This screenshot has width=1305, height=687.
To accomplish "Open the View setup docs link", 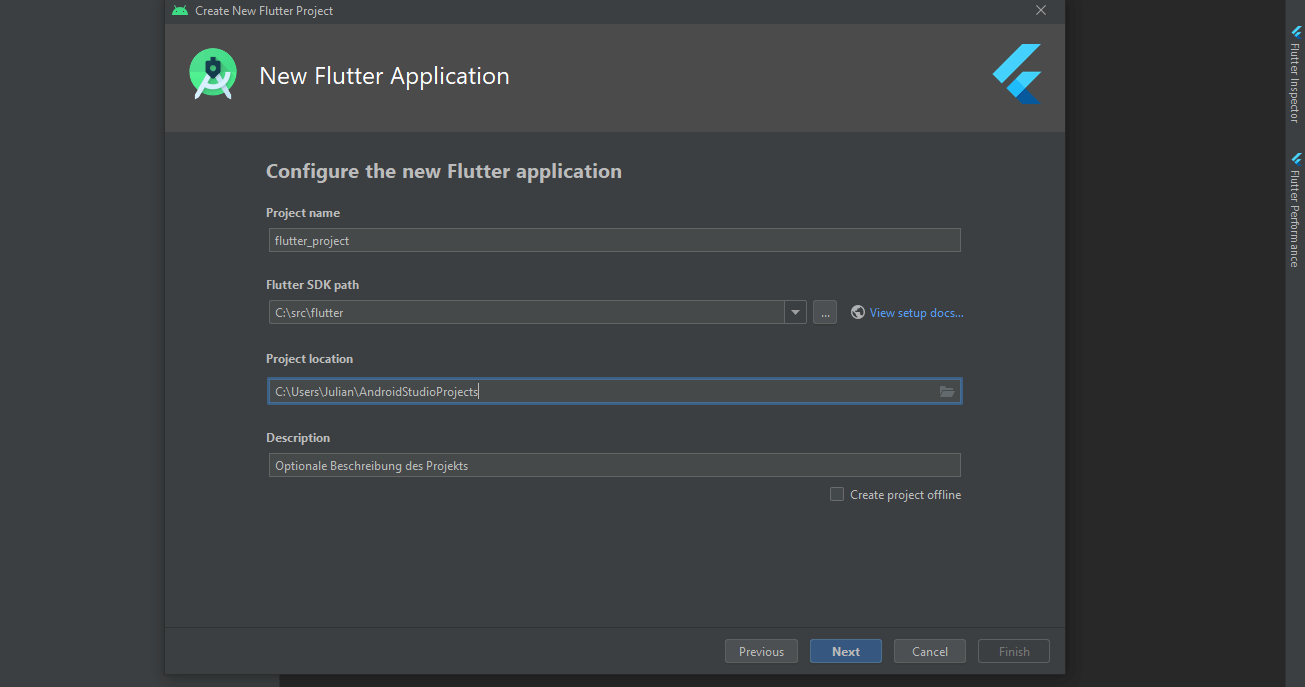I will tap(916, 313).
